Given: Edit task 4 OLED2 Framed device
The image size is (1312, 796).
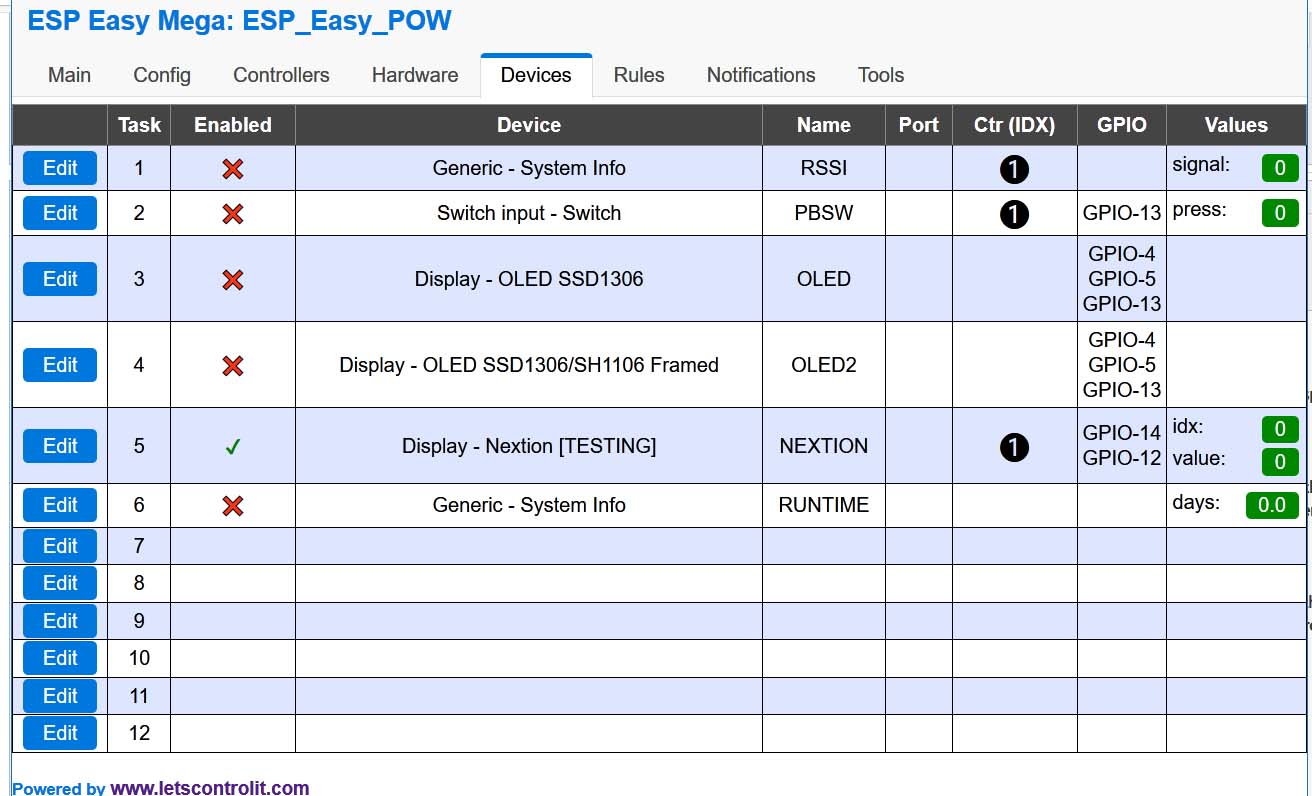Looking at the screenshot, I should [x=60, y=365].
